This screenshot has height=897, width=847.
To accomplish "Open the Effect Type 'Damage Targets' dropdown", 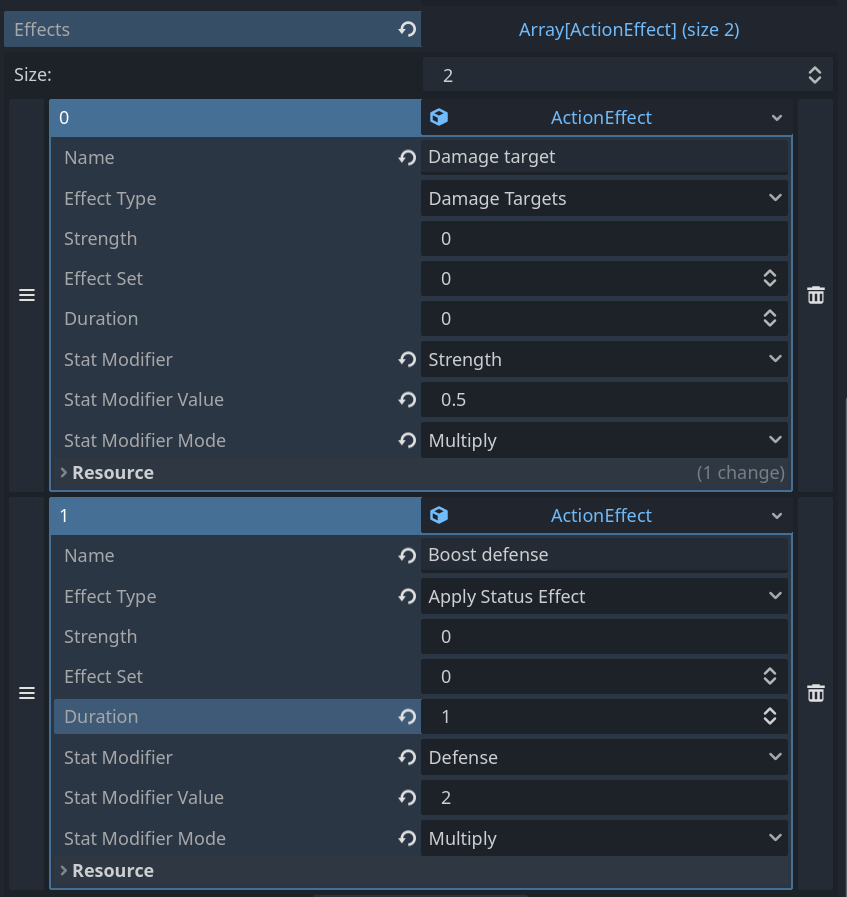I will [605, 199].
